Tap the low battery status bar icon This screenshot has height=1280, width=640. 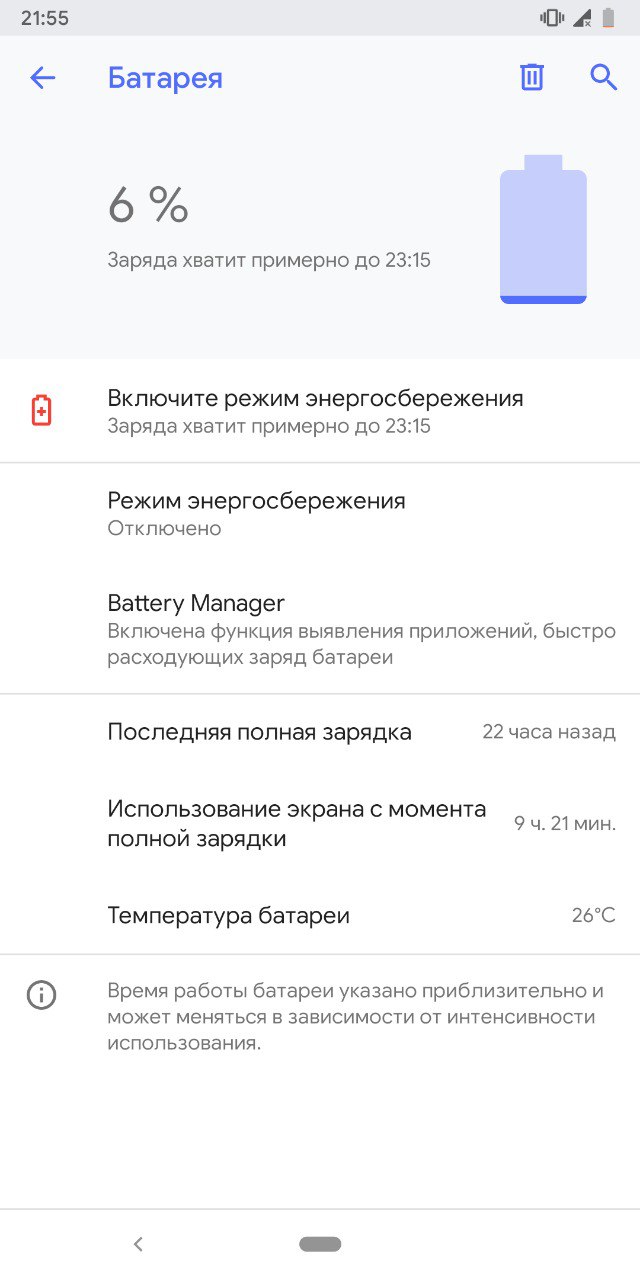pyautogui.click(x=607, y=17)
